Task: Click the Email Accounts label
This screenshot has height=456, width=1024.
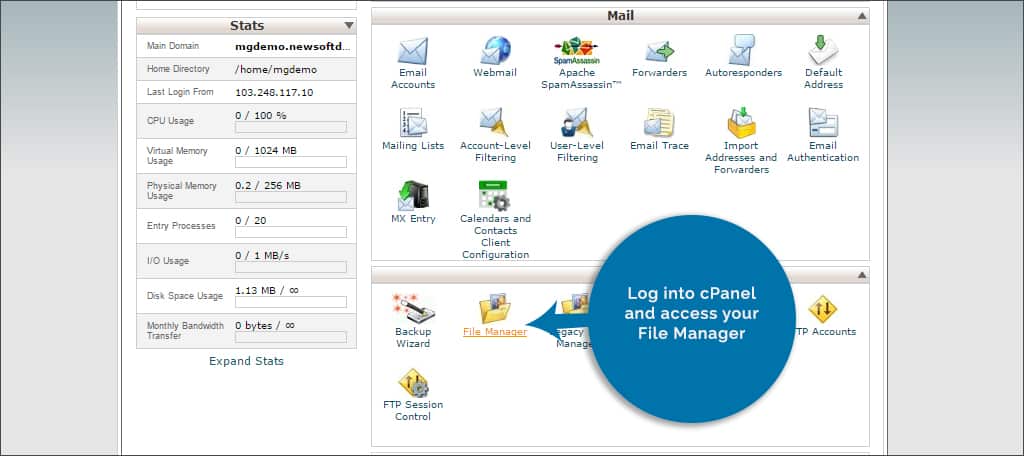Action: [x=413, y=78]
